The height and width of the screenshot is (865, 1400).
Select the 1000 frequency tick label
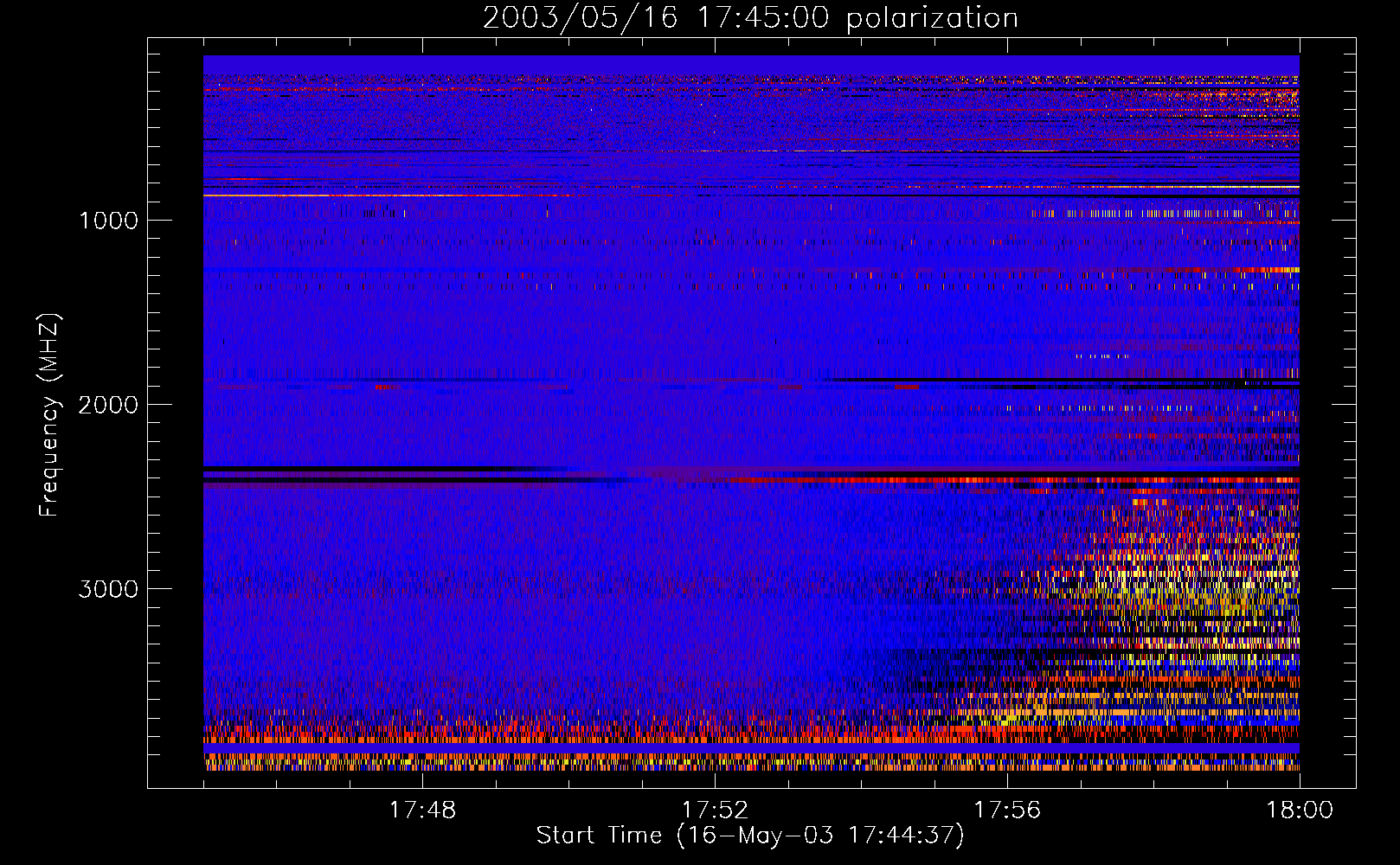pos(108,221)
